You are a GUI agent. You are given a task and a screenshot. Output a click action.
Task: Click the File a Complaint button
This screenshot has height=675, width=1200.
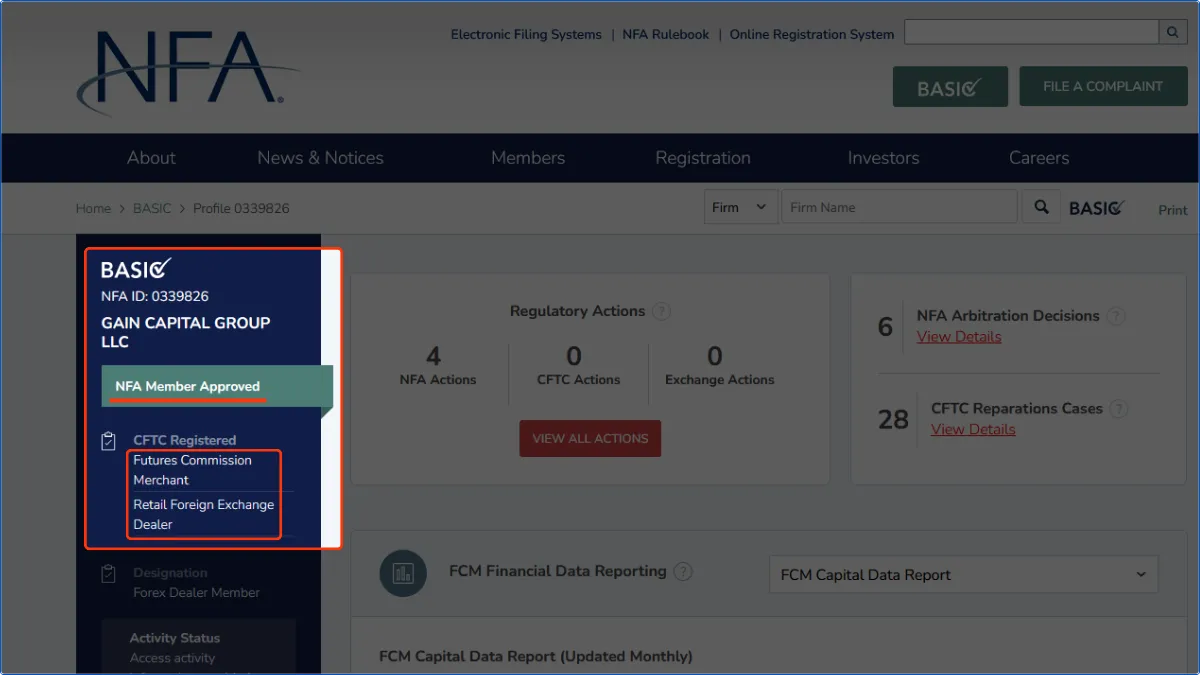click(1102, 87)
